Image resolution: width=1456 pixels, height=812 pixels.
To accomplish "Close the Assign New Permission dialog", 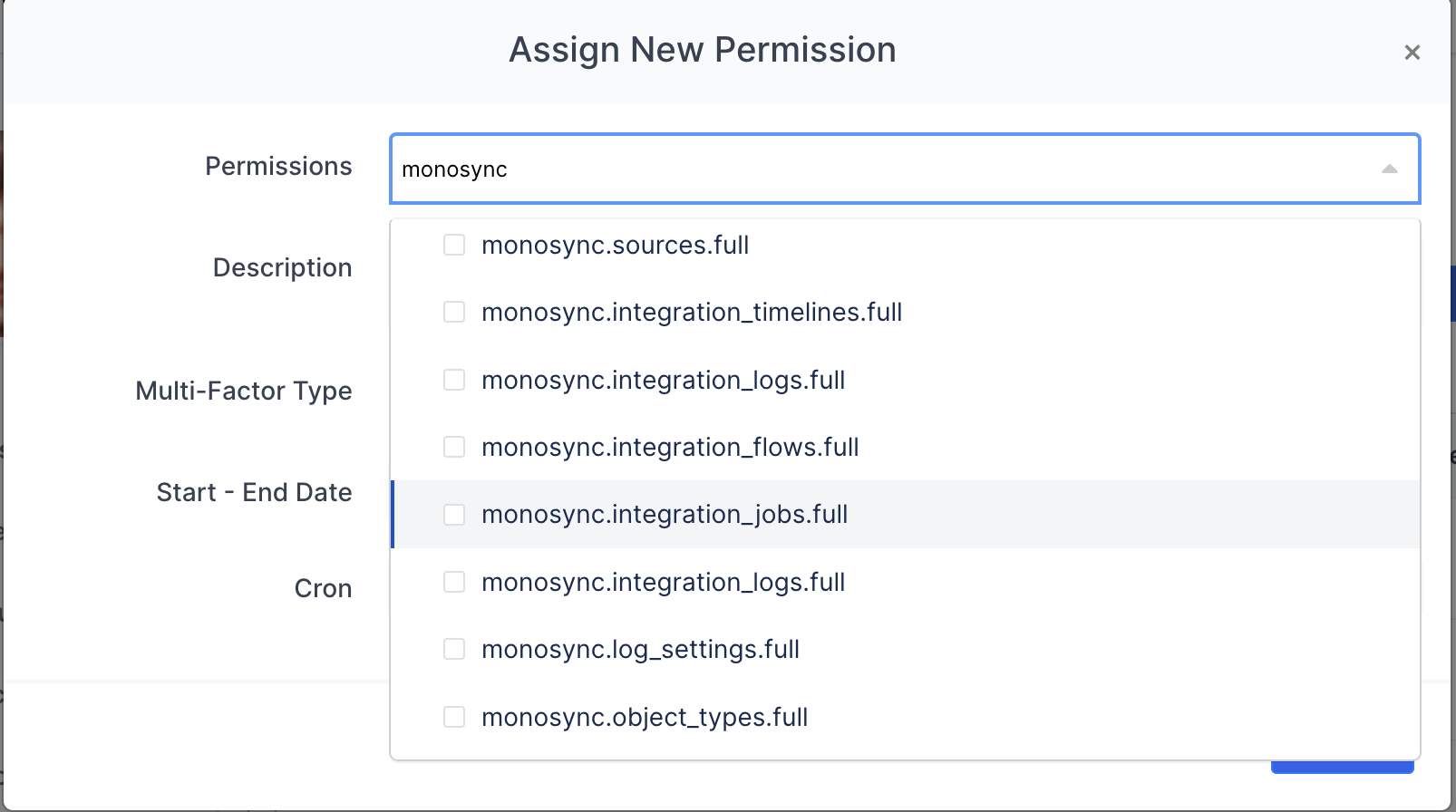I will tap(1412, 53).
